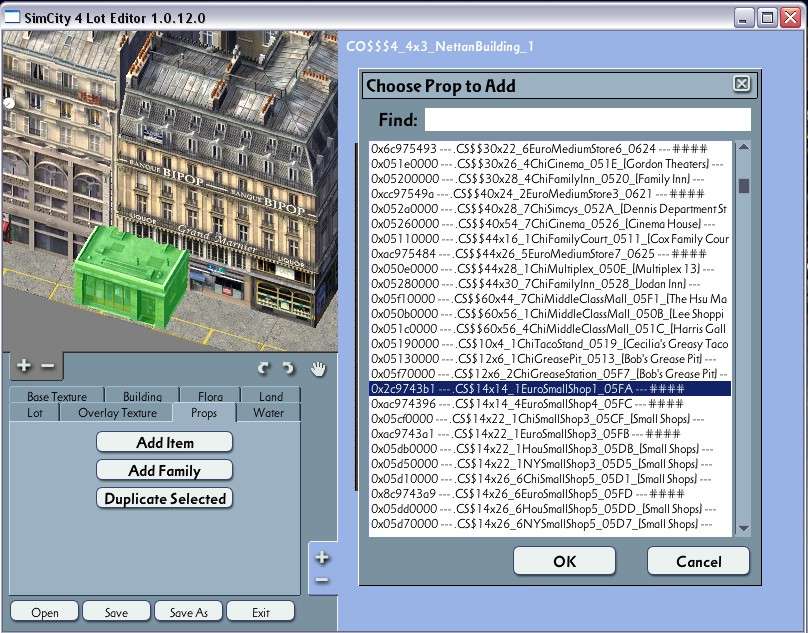The width and height of the screenshot is (808, 633).
Task: Select the Overlay Texture tab
Action: click(x=117, y=413)
